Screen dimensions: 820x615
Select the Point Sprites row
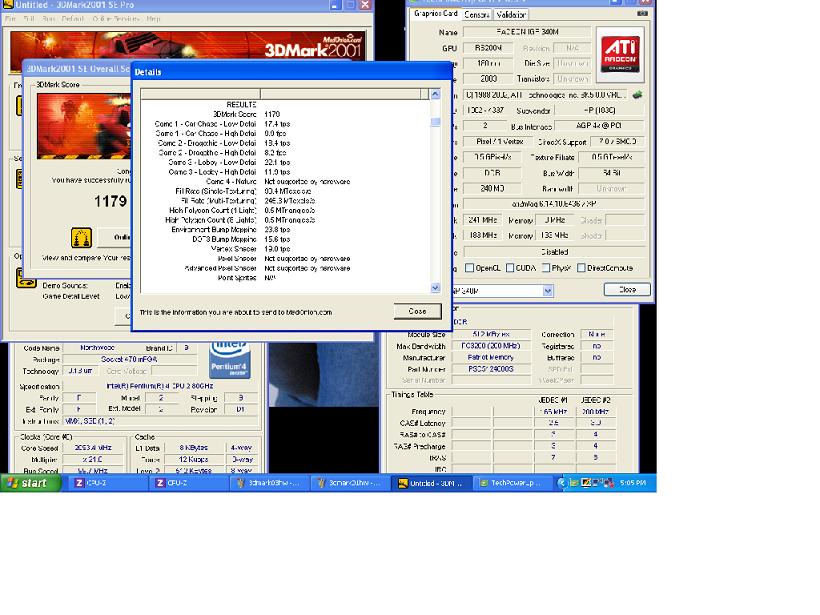click(285, 278)
